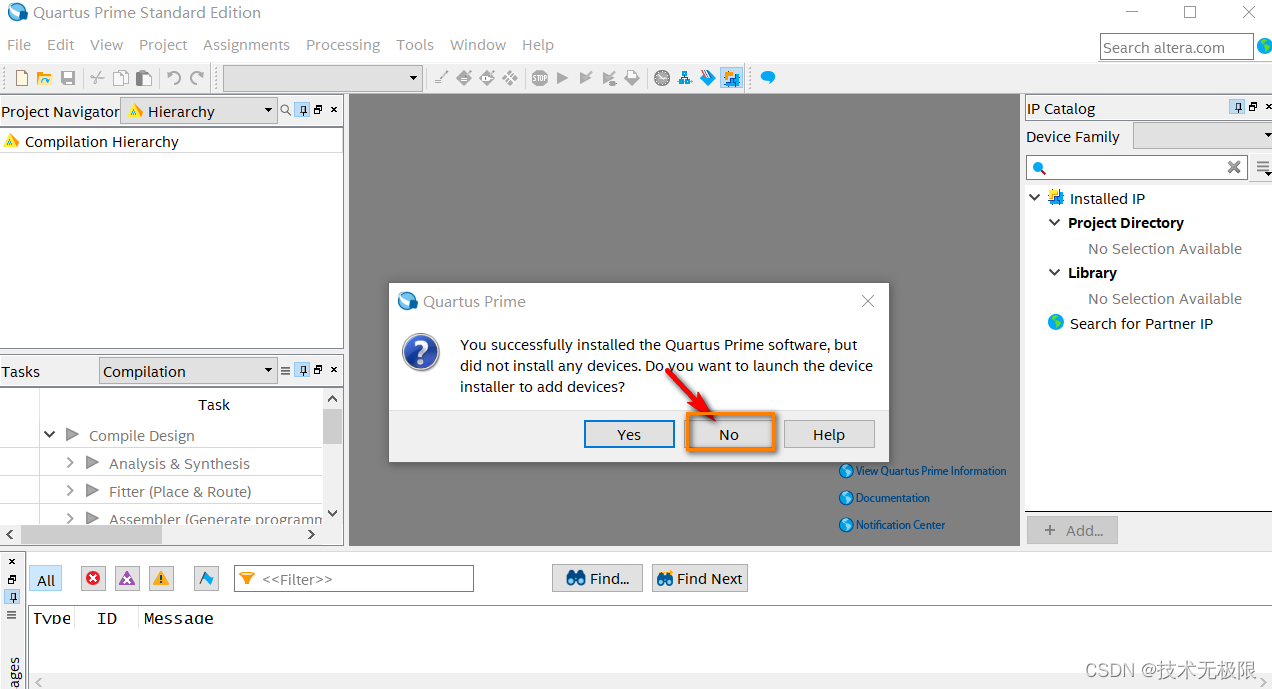Click the Search altera.com input field
The width and height of the screenshot is (1272, 689).
(1176, 47)
